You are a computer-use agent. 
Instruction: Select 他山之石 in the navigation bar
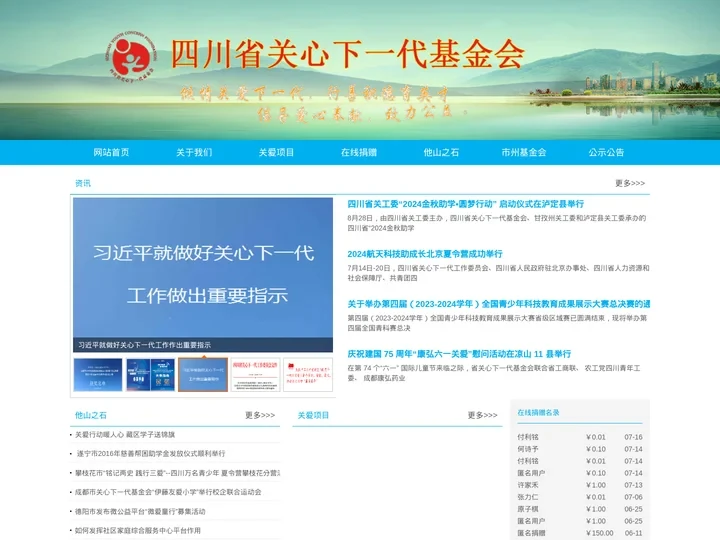[441, 152]
